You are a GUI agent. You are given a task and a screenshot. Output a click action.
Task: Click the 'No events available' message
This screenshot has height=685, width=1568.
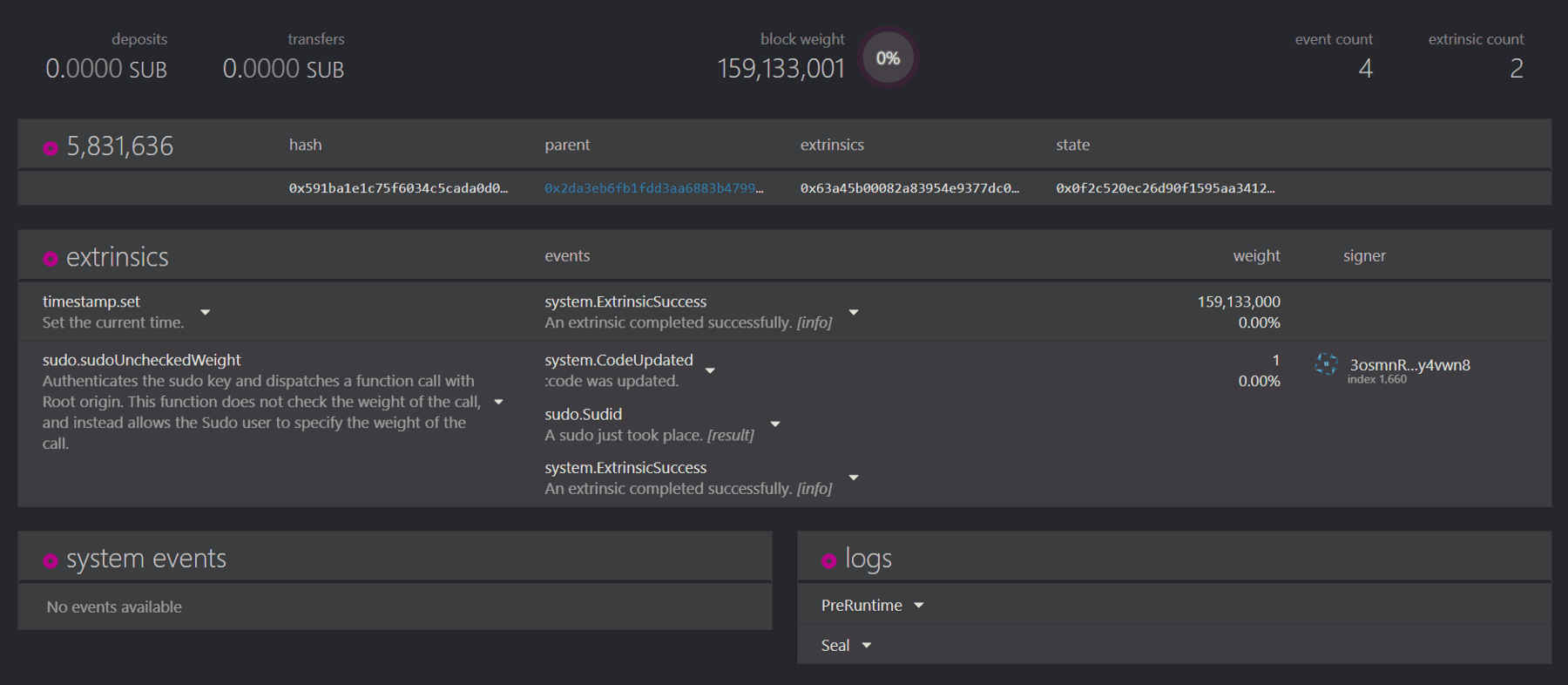pos(114,607)
